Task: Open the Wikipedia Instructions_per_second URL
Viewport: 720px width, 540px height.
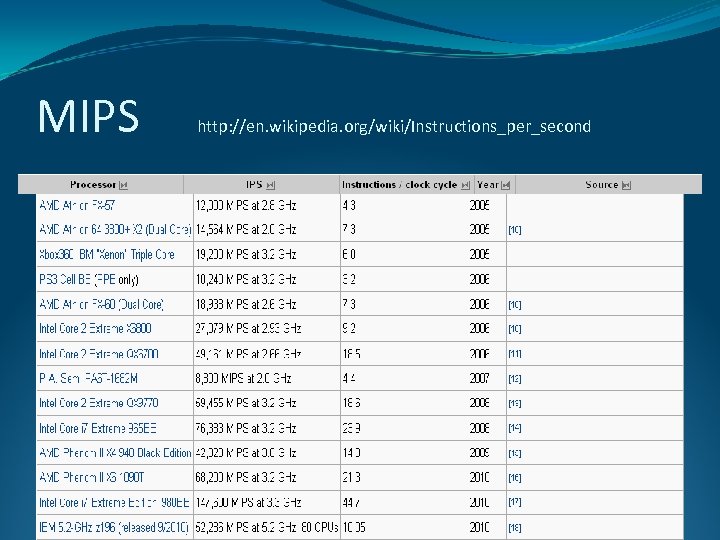Action: pyautogui.click(x=394, y=126)
